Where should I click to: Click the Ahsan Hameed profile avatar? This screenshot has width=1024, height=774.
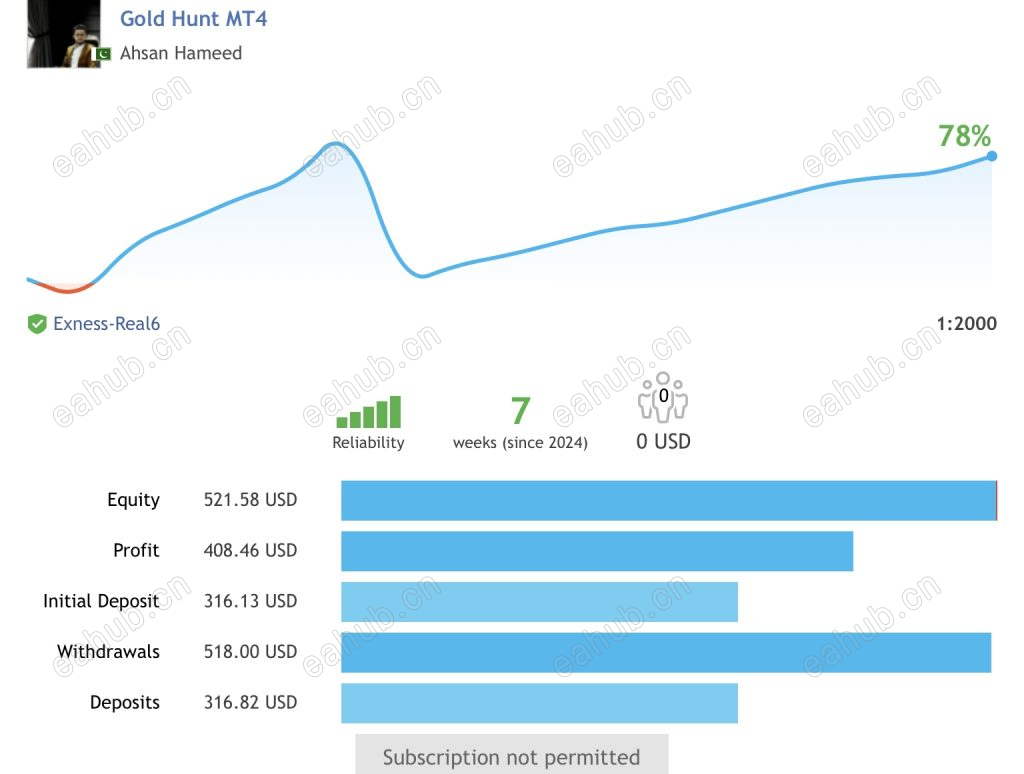tap(63, 34)
